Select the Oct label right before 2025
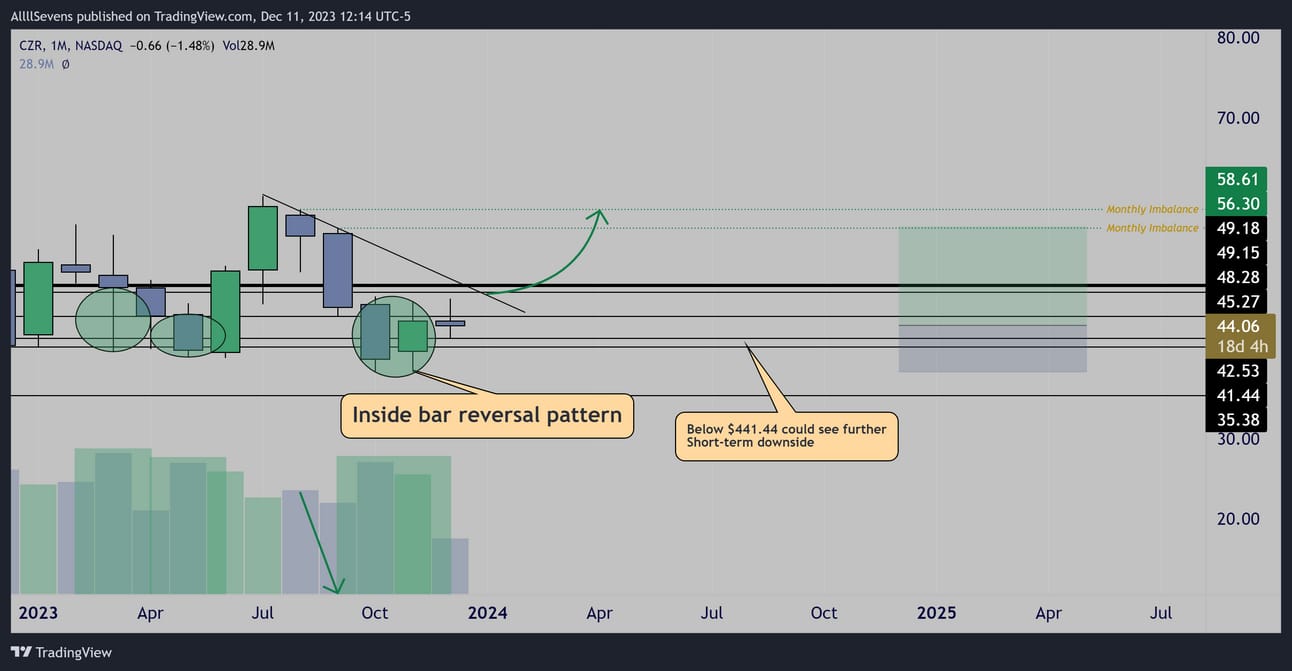Screen dimensions: 1292x671 pos(824,612)
